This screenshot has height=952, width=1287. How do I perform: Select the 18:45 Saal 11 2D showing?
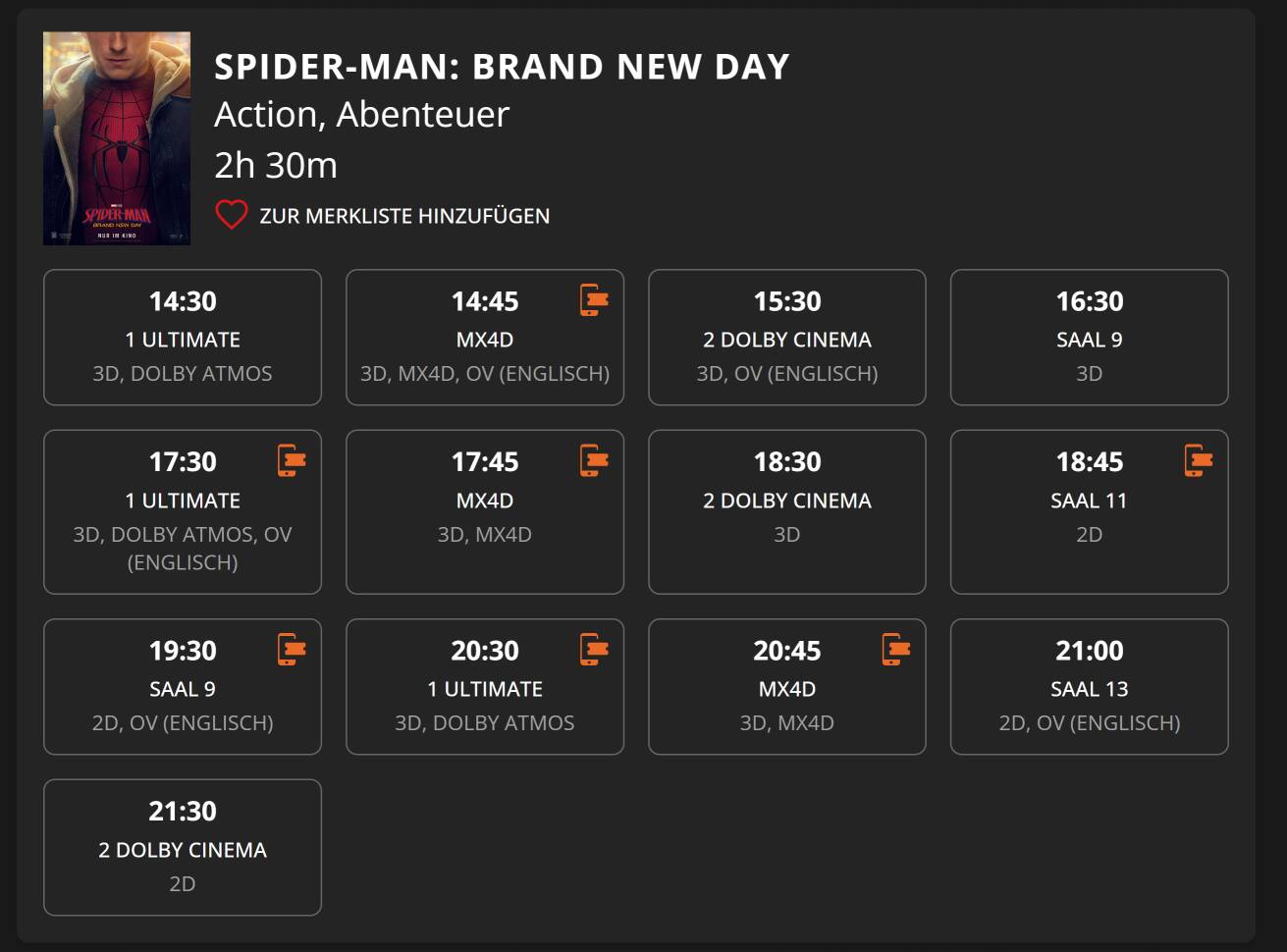1090,511
